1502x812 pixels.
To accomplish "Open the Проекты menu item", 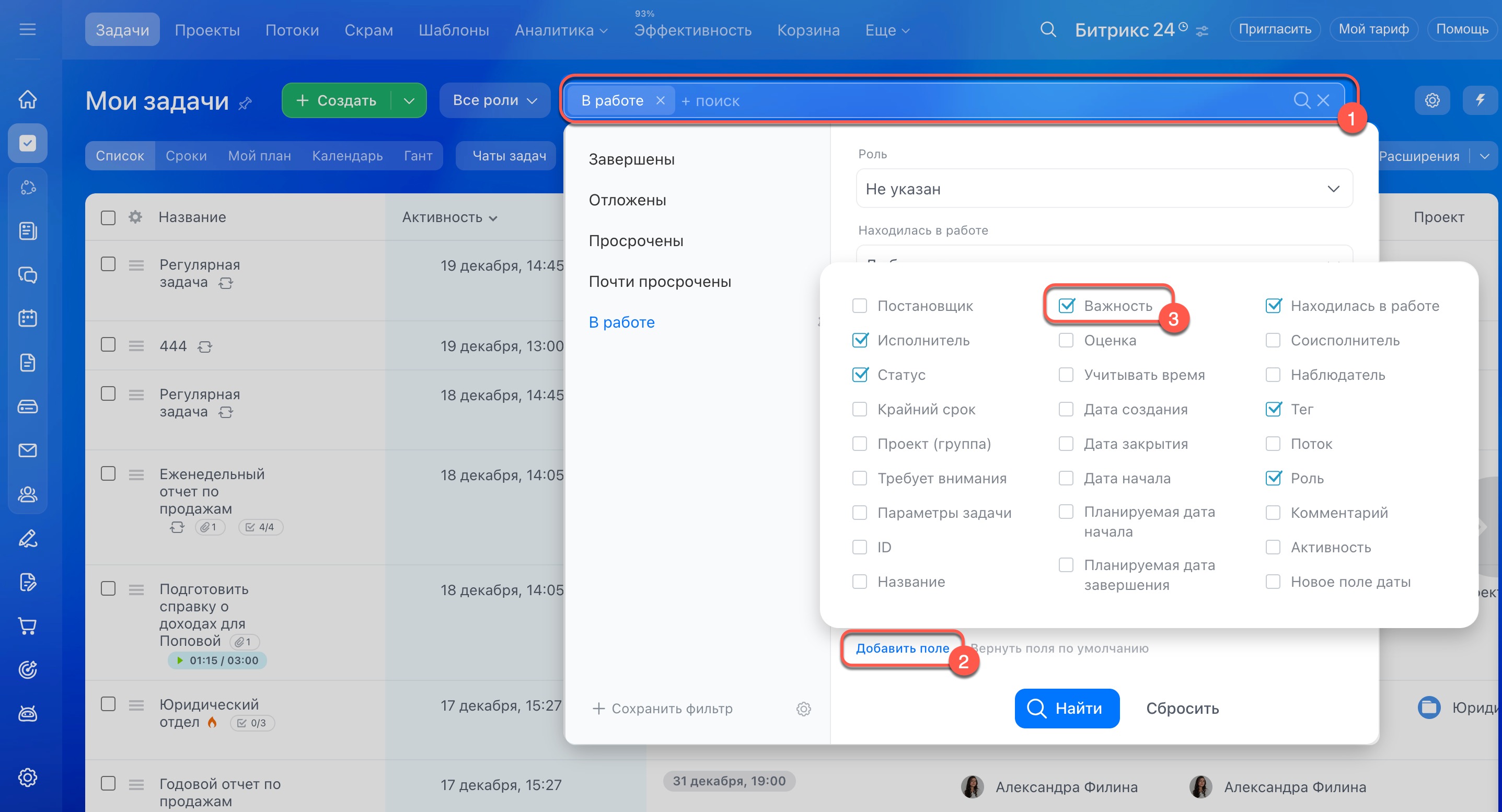I will pyautogui.click(x=207, y=30).
